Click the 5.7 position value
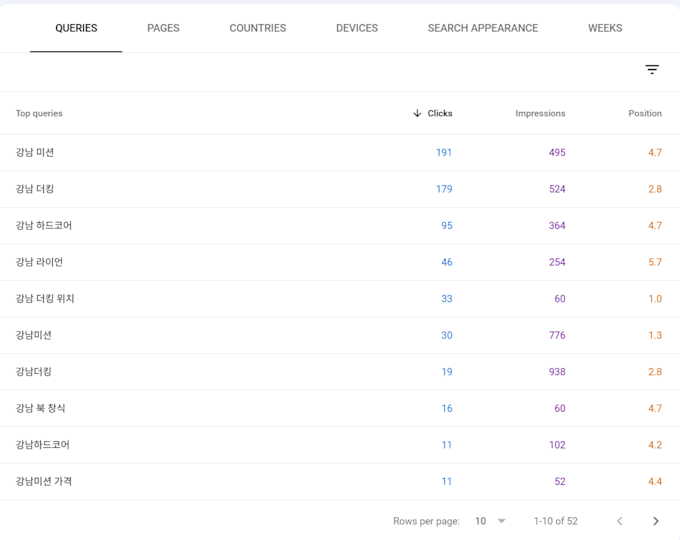The height and width of the screenshot is (540, 680). pyautogui.click(x=655, y=262)
